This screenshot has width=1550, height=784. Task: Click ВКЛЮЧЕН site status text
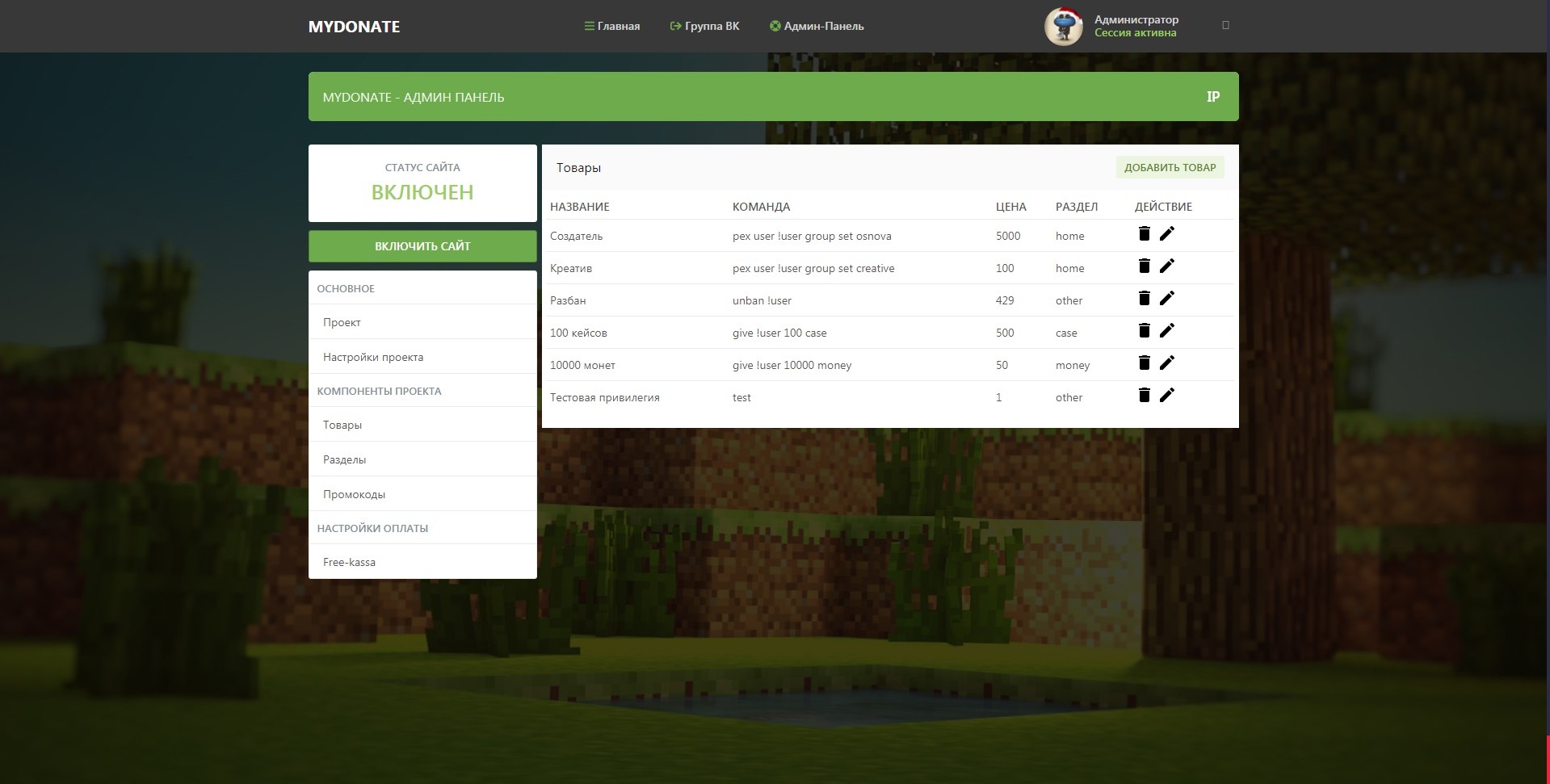click(422, 192)
